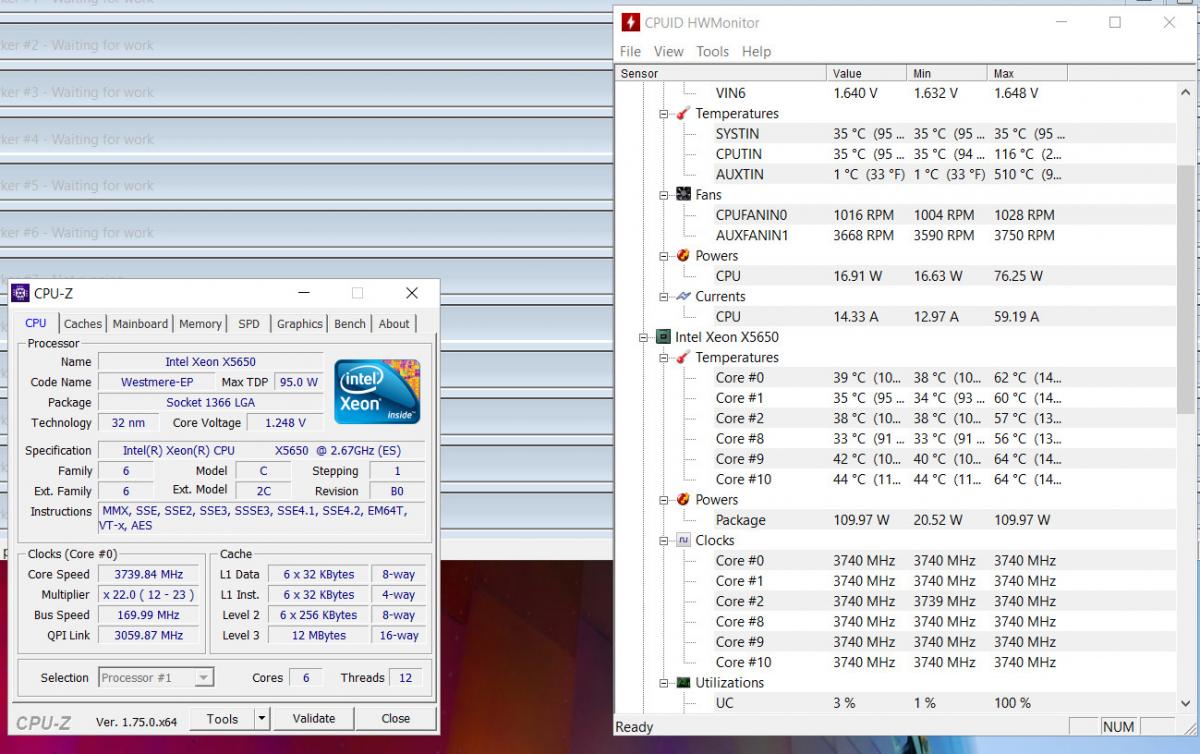
Task: Select the CPU tab in CPU-Z
Action: coord(36,323)
